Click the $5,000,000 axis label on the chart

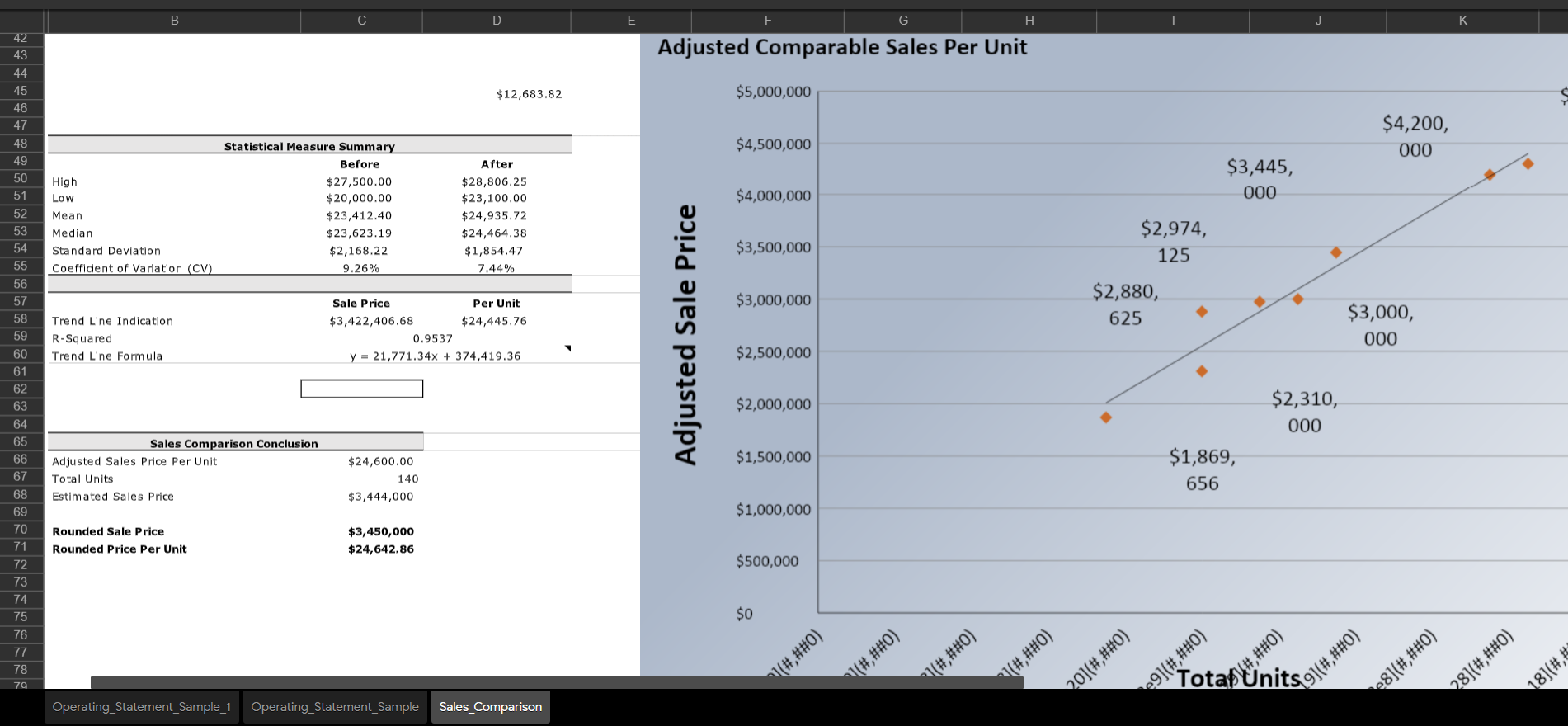(774, 92)
